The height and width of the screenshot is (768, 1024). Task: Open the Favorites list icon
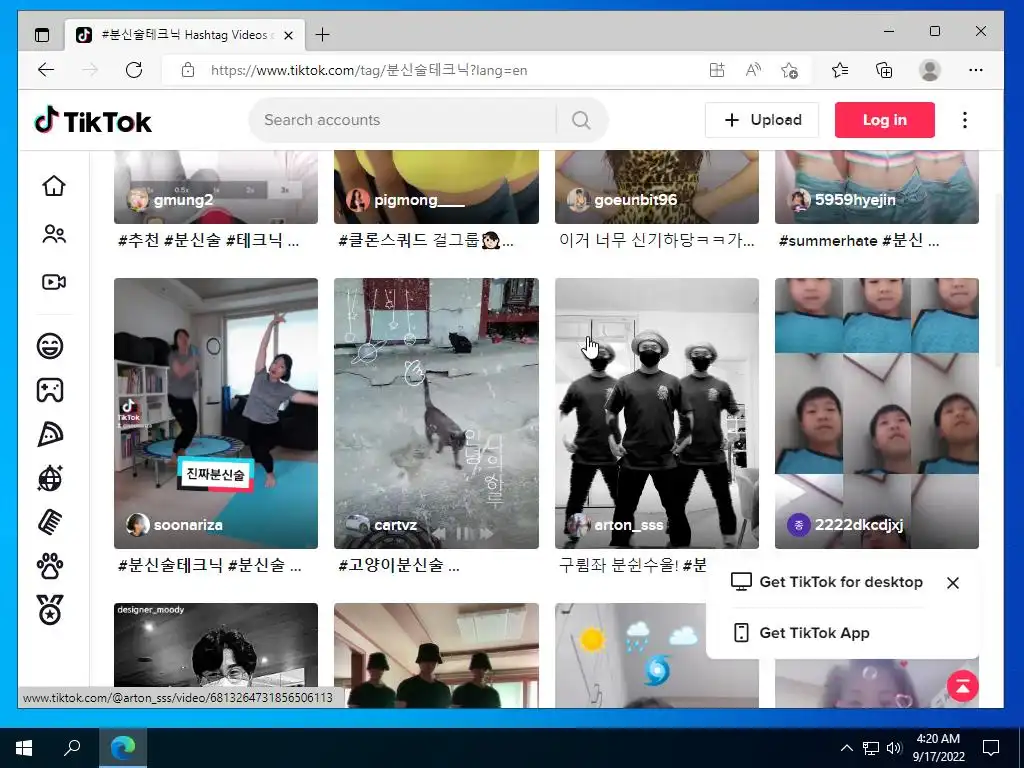pos(840,70)
